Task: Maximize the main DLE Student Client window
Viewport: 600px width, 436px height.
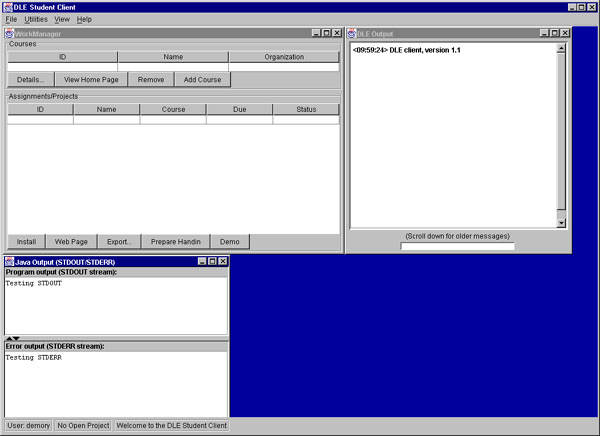Action: coord(581,7)
